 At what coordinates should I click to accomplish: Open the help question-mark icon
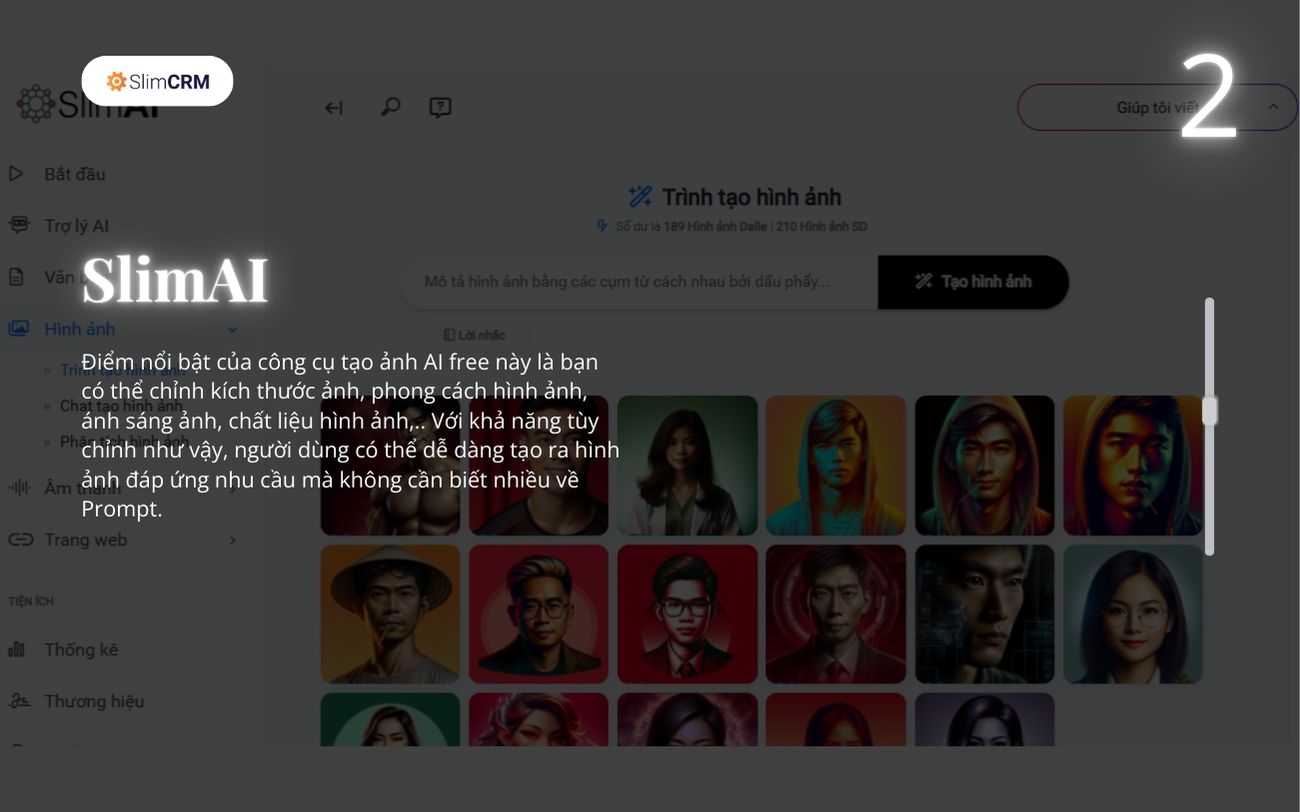pyautogui.click(x=440, y=107)
